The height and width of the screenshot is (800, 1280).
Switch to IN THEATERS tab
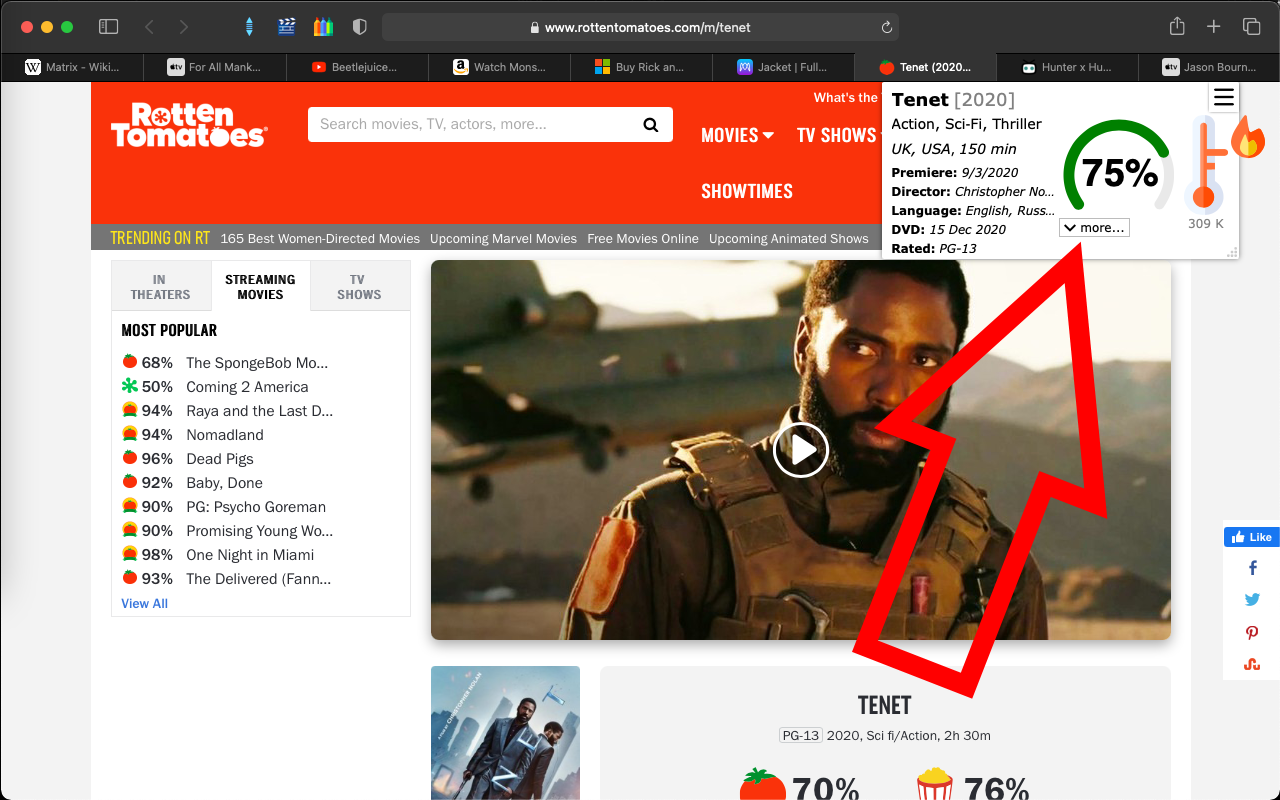[x=160, y=287]
